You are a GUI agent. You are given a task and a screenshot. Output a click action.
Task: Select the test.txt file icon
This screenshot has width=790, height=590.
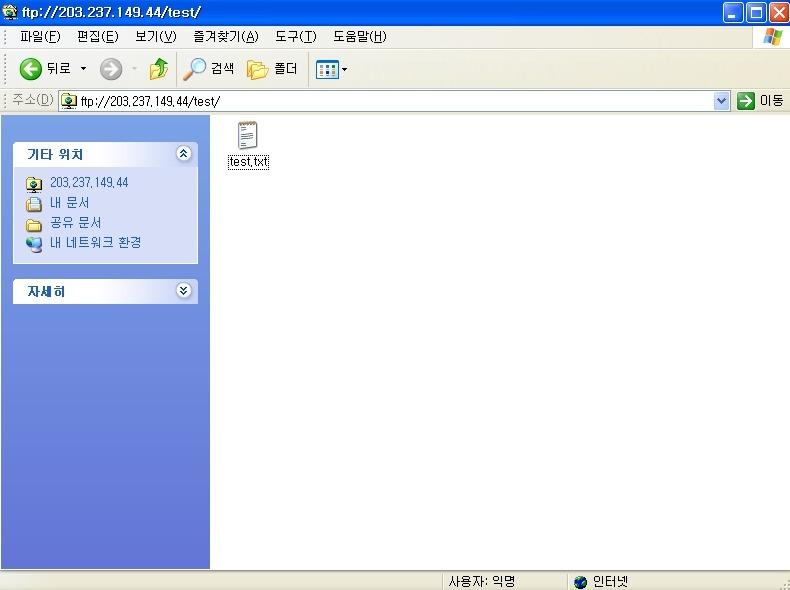coord(247,135)
